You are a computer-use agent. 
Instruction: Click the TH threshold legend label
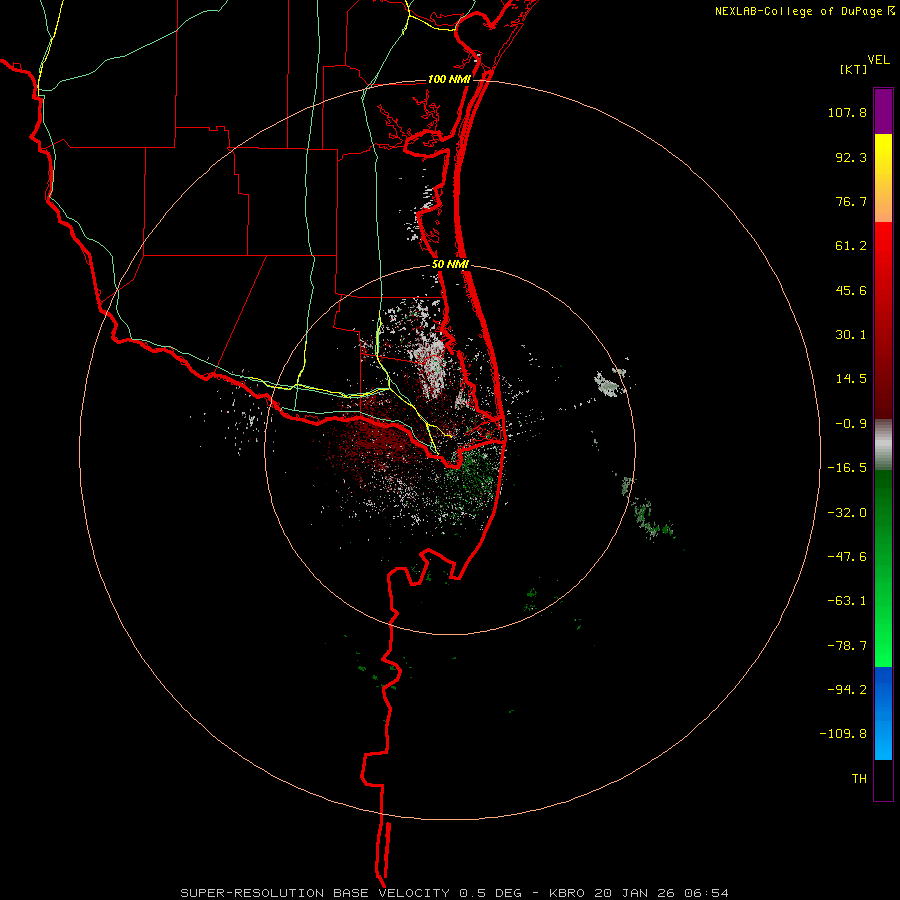859,779
